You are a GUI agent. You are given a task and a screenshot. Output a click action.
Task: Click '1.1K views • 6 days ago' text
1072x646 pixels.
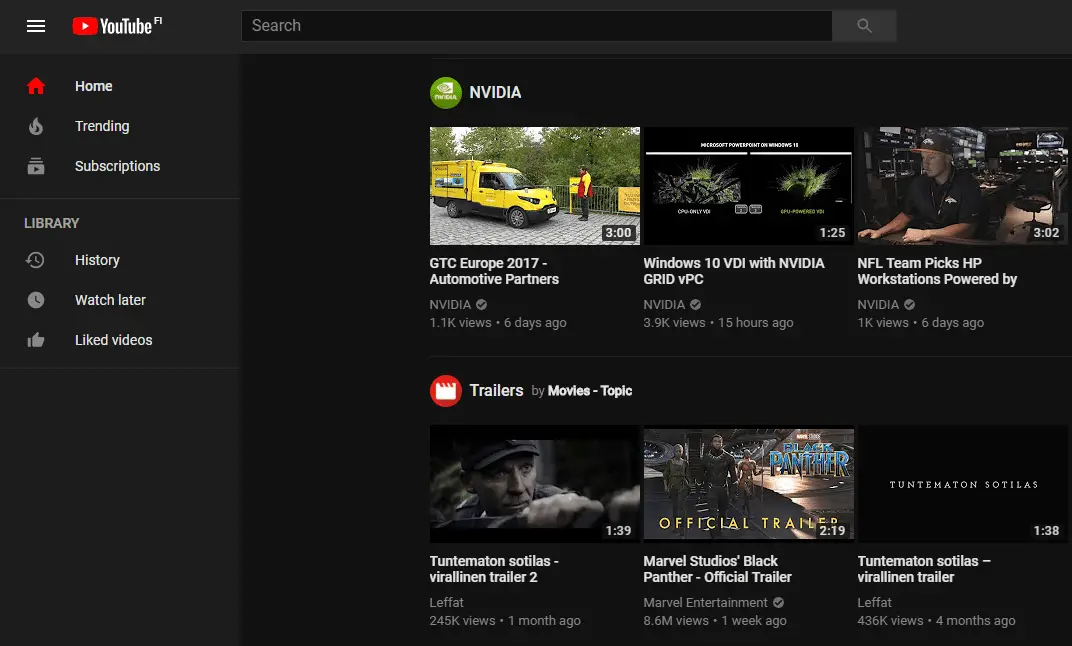[x=498, y=323]
